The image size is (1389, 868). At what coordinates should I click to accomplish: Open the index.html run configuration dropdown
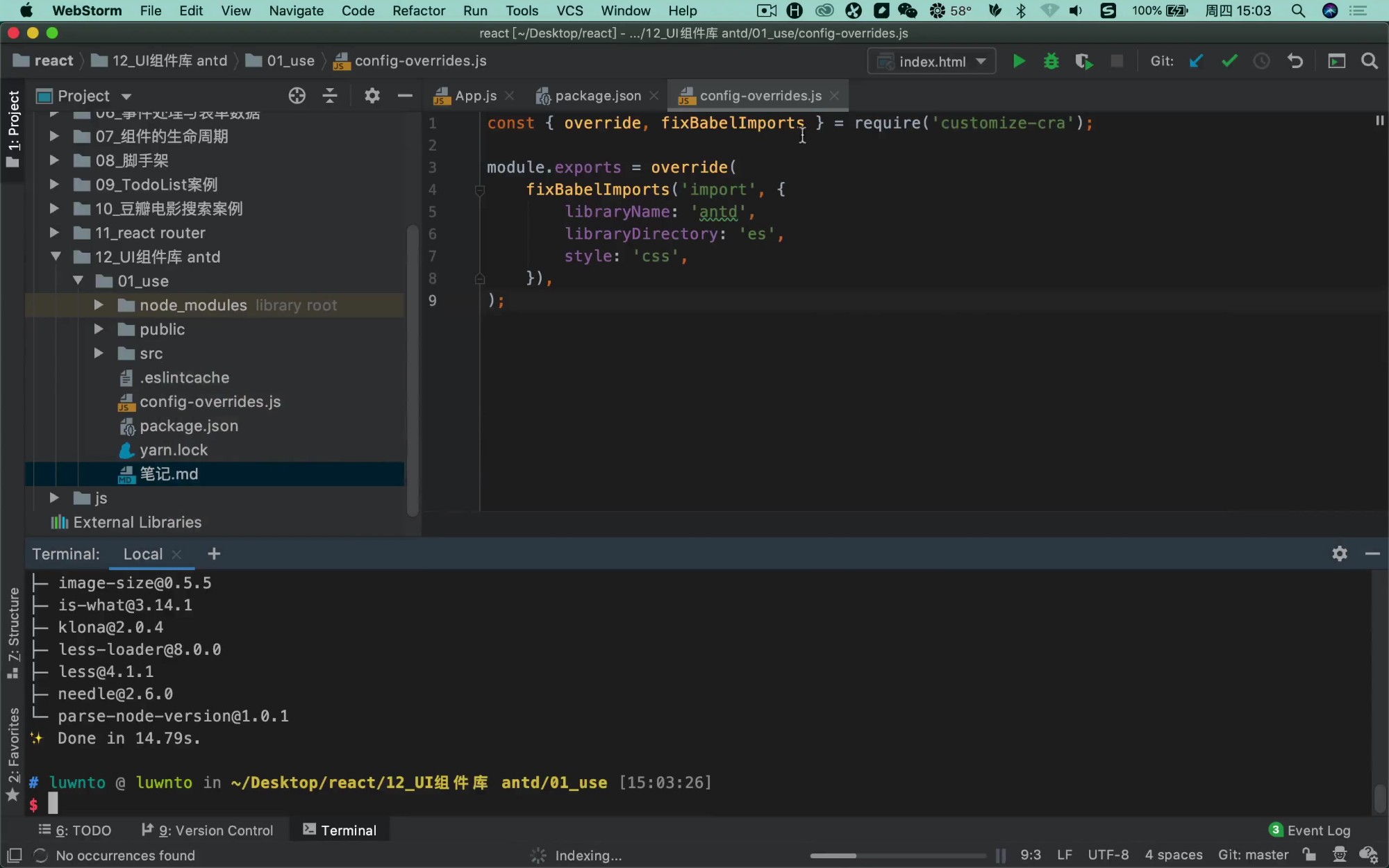pos(931,61)
